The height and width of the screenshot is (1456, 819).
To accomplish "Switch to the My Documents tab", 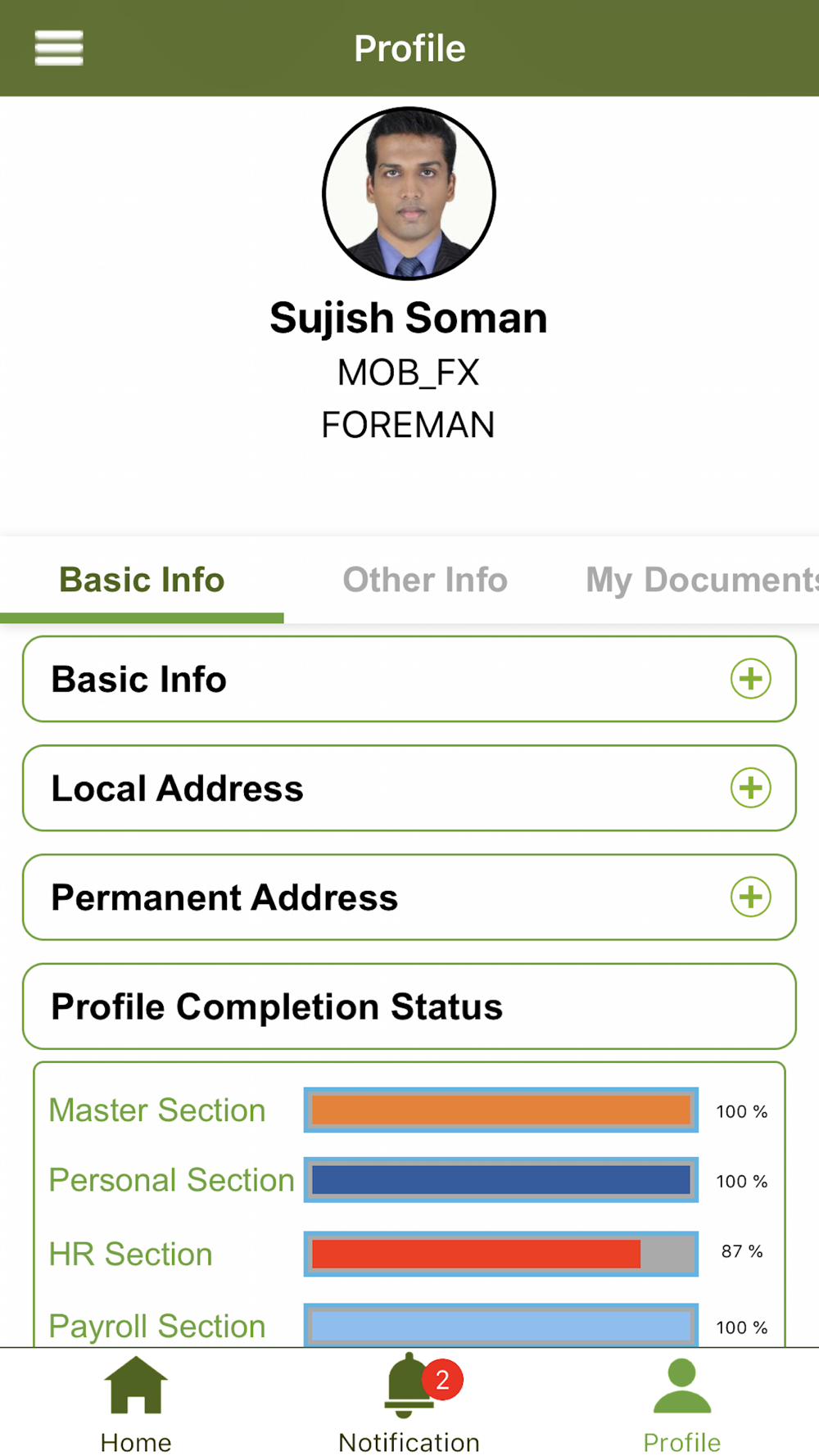I will click(701, 580).
